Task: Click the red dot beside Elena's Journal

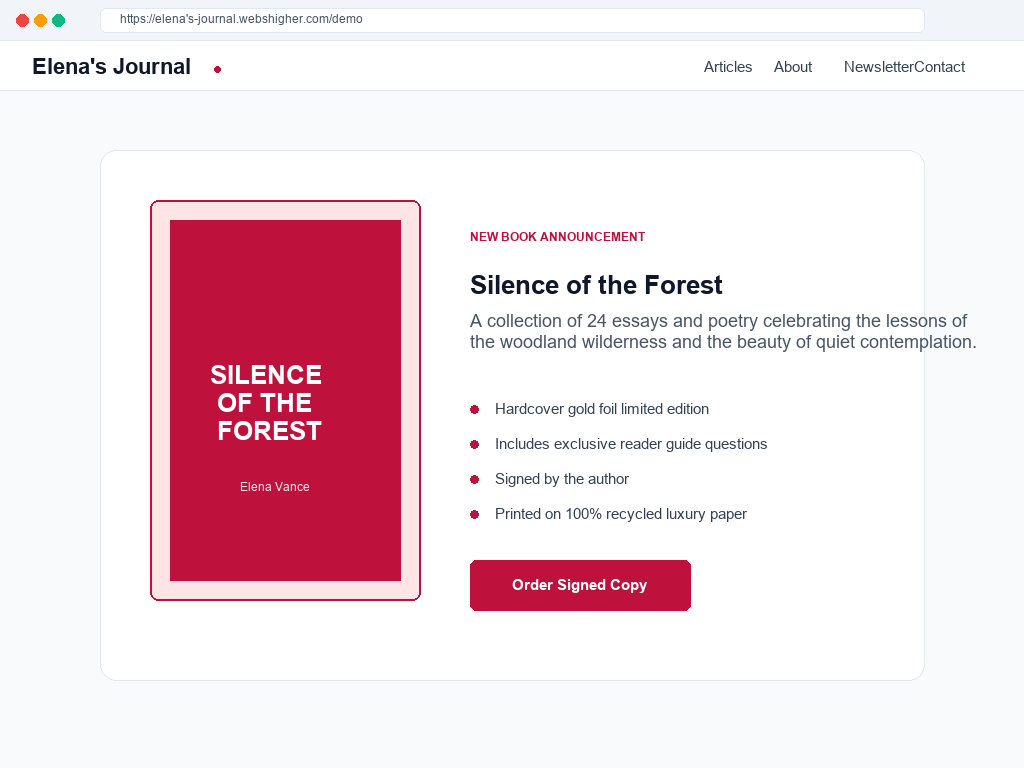Action: click(x=217, y=69)
